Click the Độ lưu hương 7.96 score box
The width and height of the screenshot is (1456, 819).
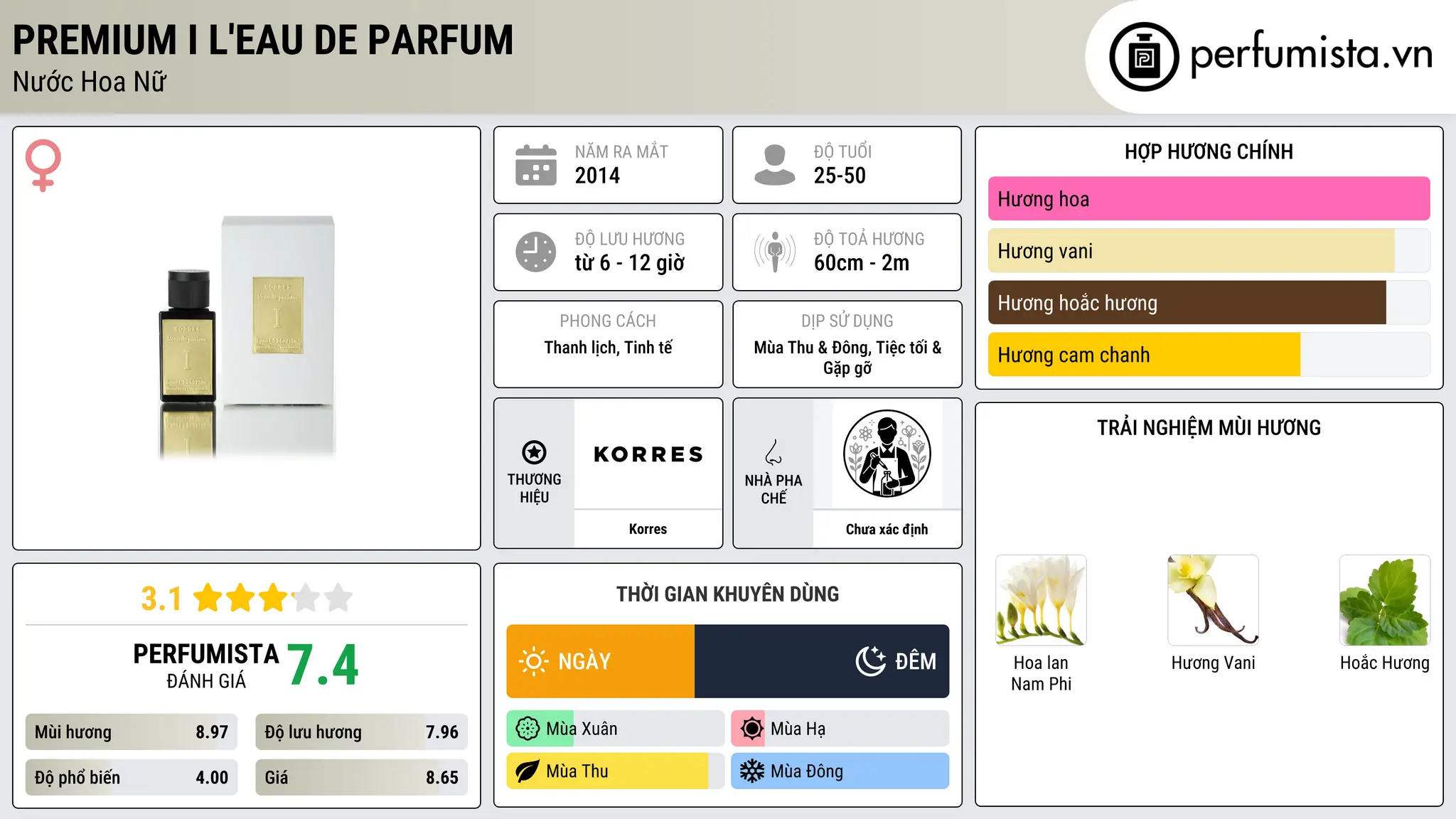coord(362,732)
